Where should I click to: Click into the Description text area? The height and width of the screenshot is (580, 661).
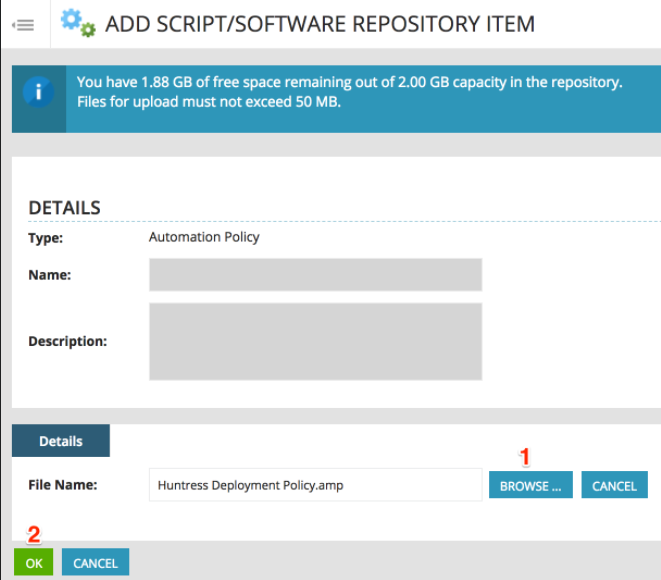click(x=315, y=341)
